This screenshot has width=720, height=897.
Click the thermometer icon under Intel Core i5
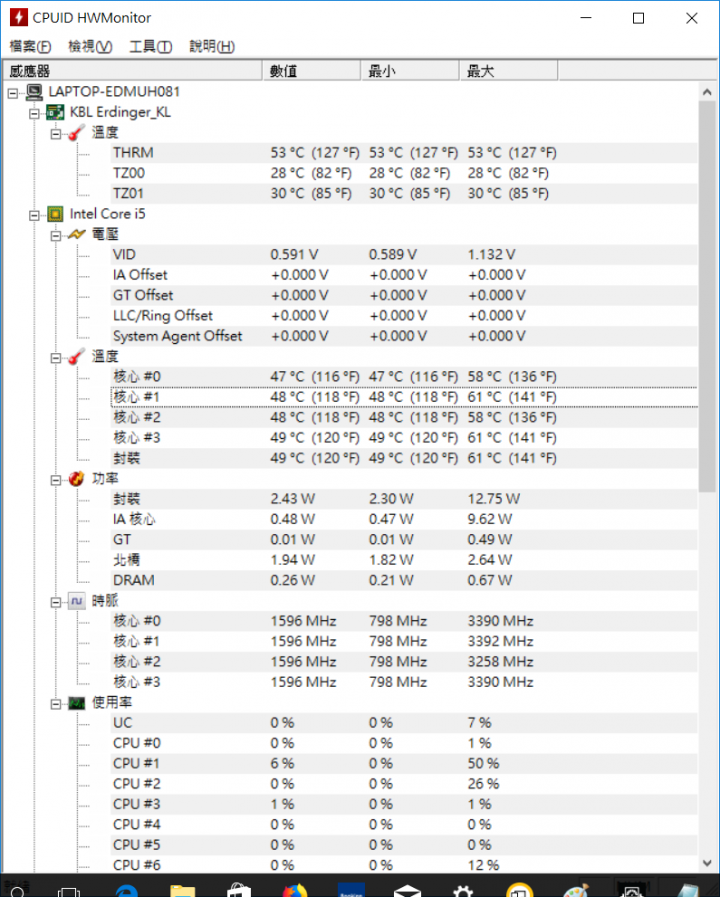tap(77, 356)
